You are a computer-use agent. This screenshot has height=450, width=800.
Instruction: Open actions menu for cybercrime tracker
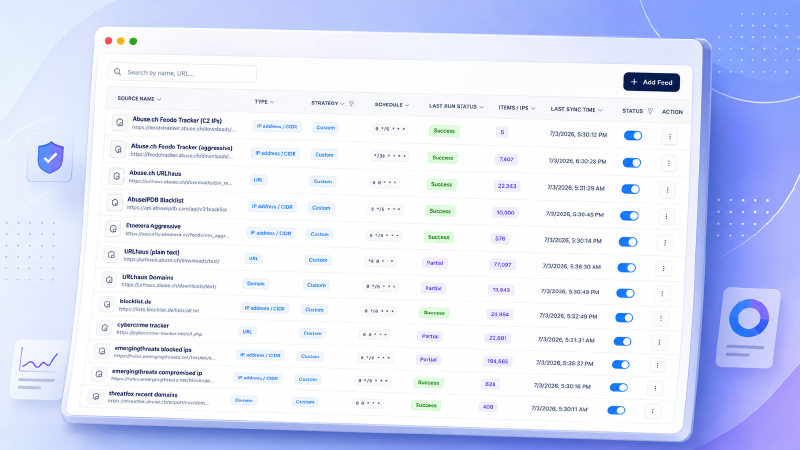pos(659,342)
